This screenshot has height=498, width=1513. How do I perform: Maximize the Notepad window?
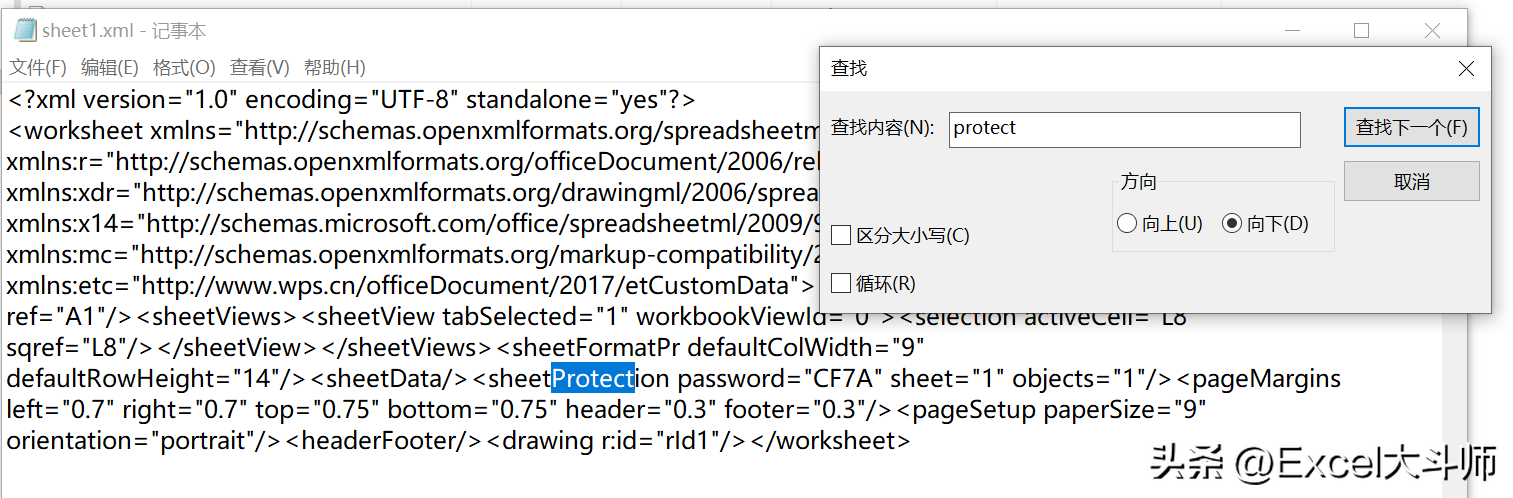(x=1361, y=31)
